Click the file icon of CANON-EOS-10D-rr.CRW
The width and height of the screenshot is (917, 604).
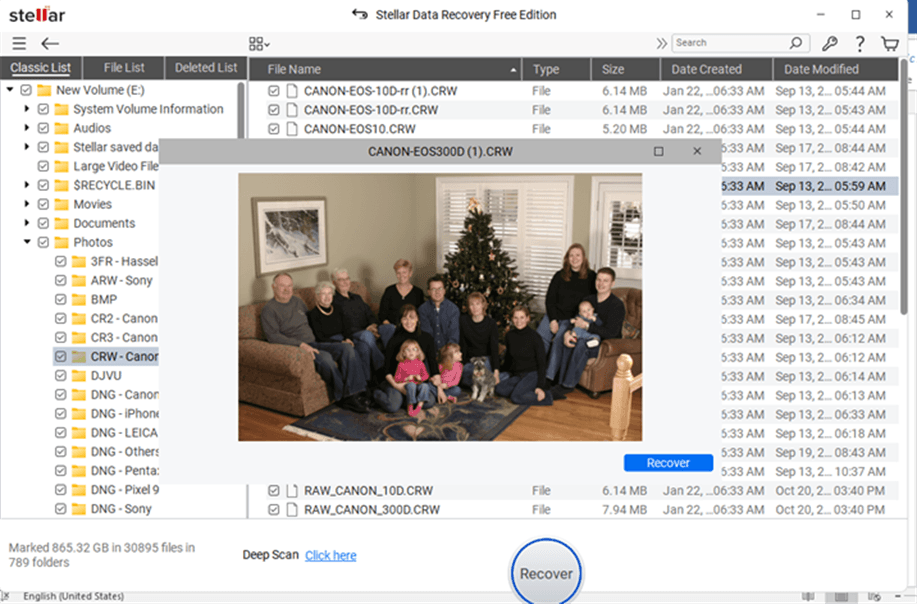[x=292, y=109]
